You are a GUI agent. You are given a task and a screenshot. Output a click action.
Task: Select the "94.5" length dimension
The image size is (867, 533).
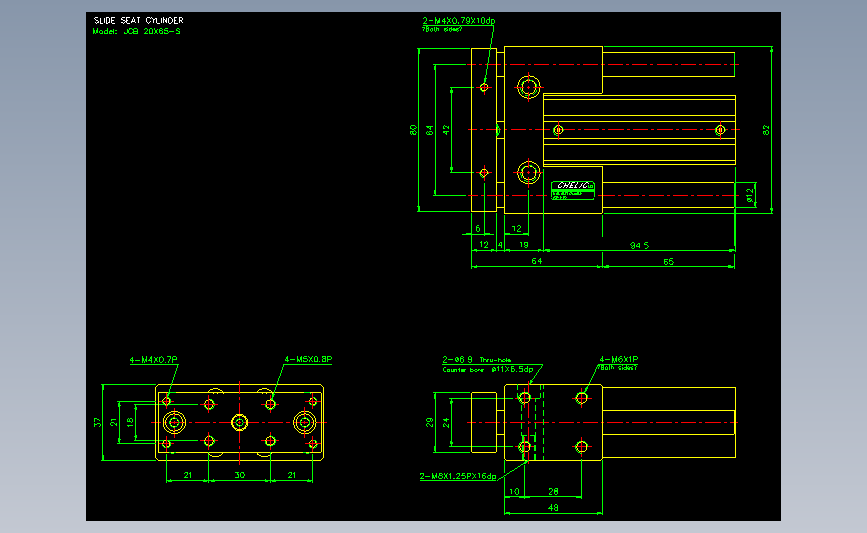click(x=639, y=245)
